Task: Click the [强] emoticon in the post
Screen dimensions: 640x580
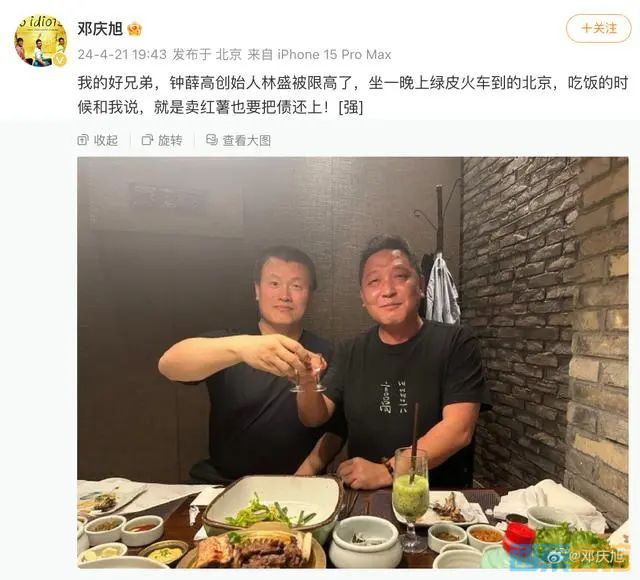Action: coord(351,107)
